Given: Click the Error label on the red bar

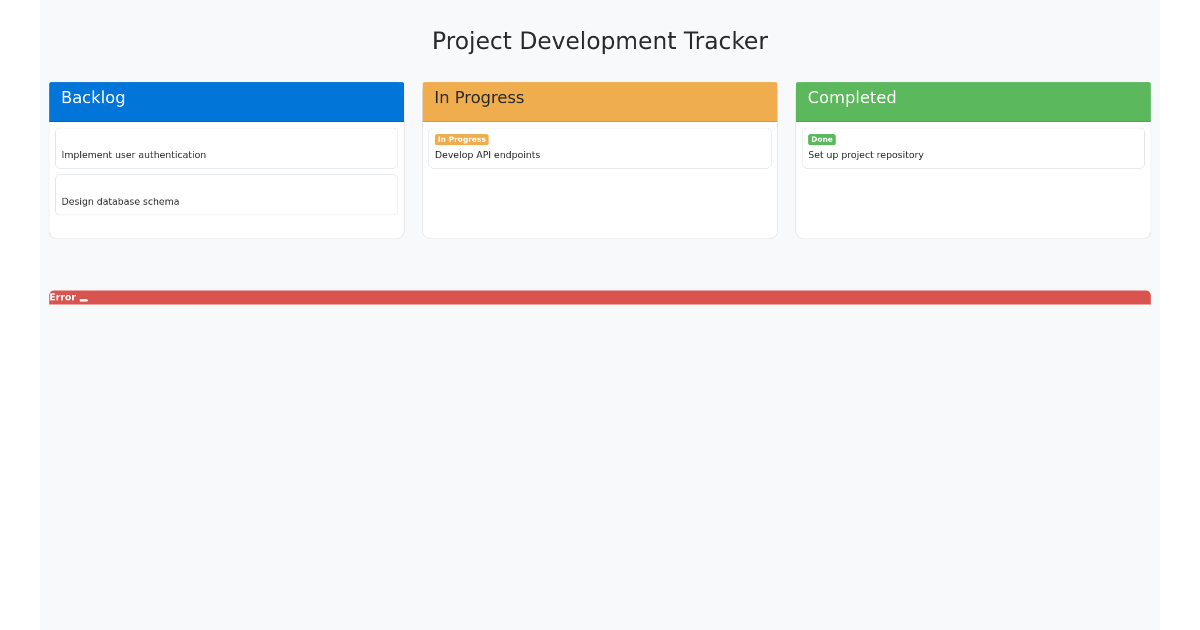Looking at the screenshot, I should tap(62, 296).
